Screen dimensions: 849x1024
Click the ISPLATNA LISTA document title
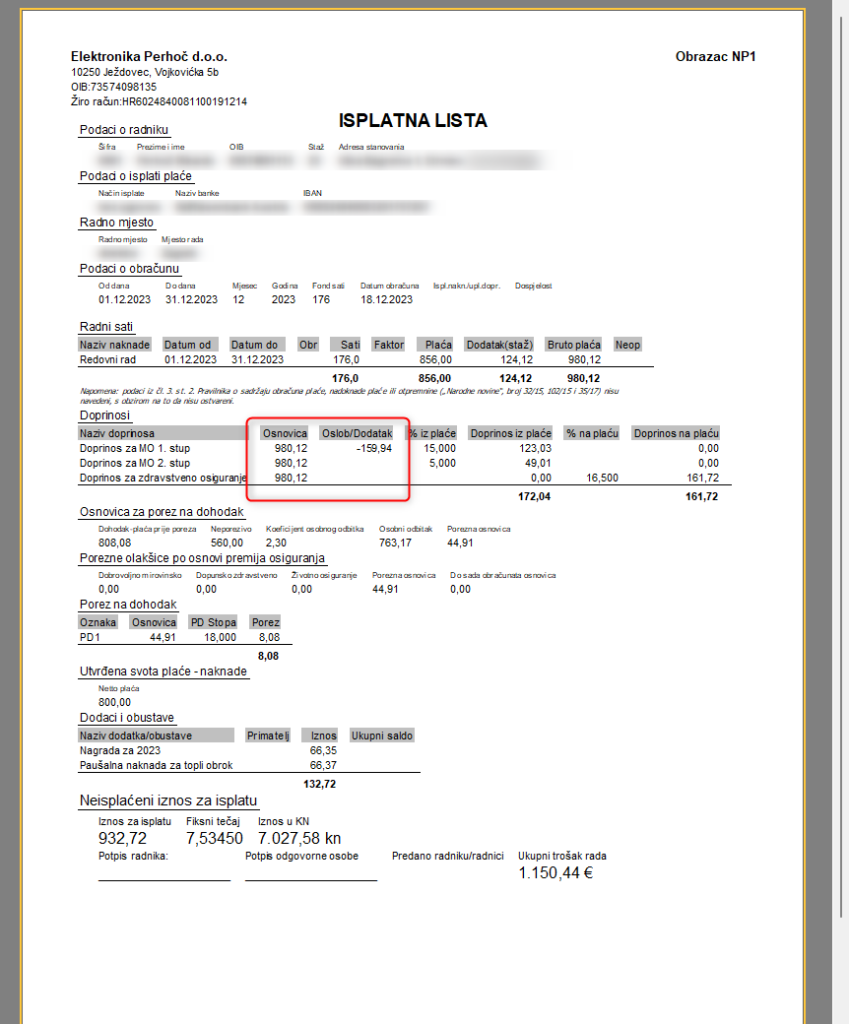(x=413, y=121)
